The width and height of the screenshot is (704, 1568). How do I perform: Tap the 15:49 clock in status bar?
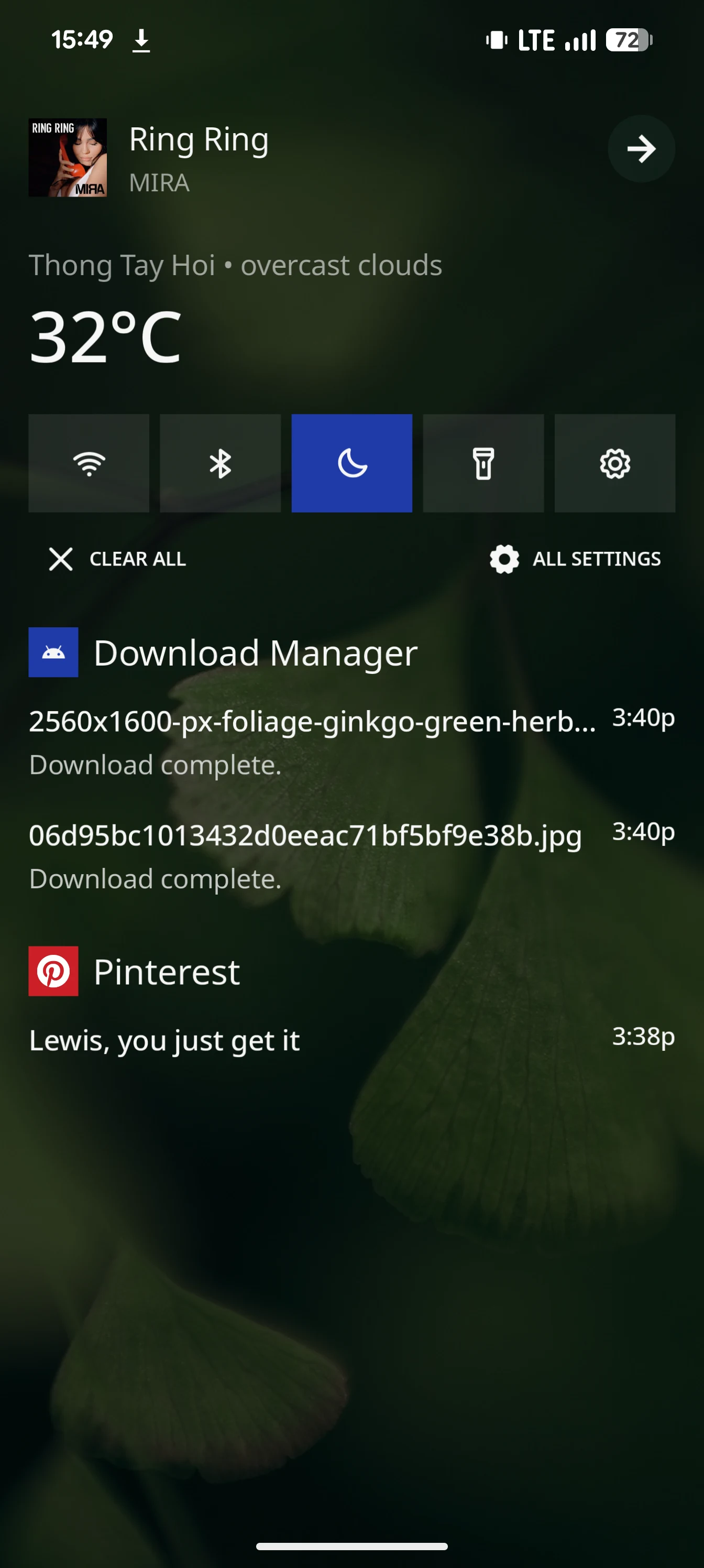pos(82,39)
